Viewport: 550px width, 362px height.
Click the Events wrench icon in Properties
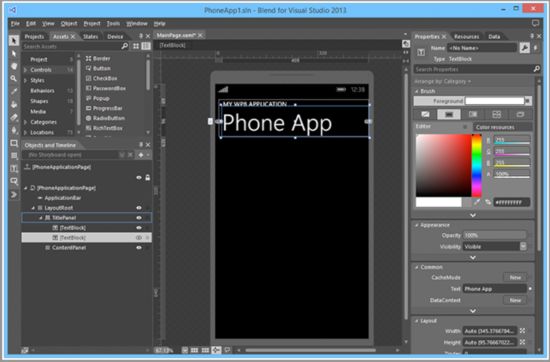tap(524, 48)
